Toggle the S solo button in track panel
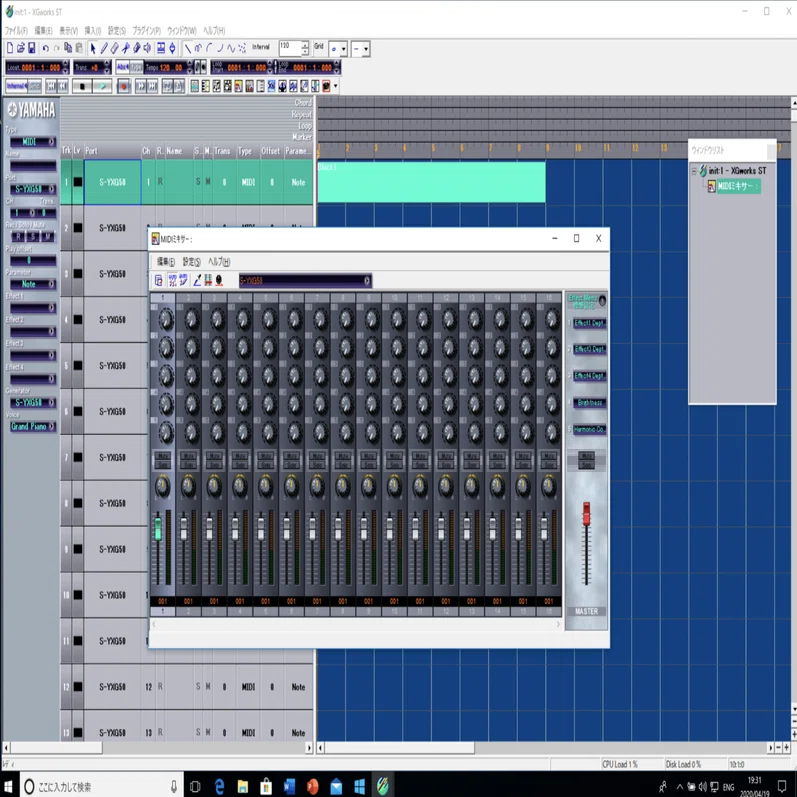The image size is (797, 797). pyautogui.click(x=33, y=236)
